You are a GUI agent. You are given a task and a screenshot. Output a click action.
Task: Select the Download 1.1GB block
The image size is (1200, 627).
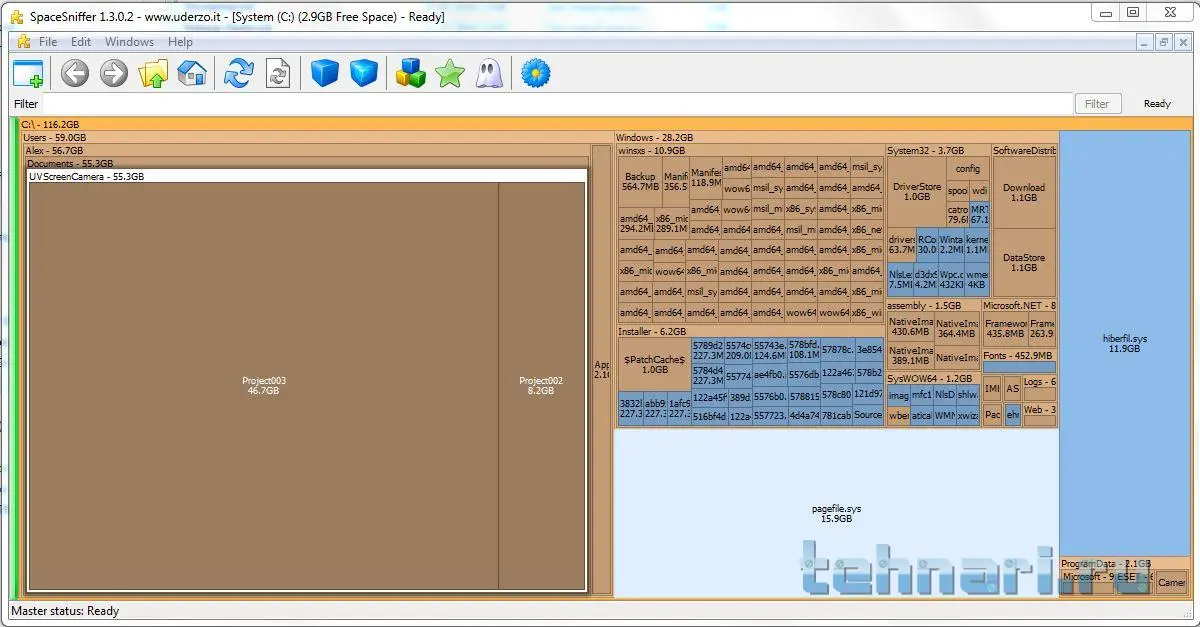[1024, 192]
